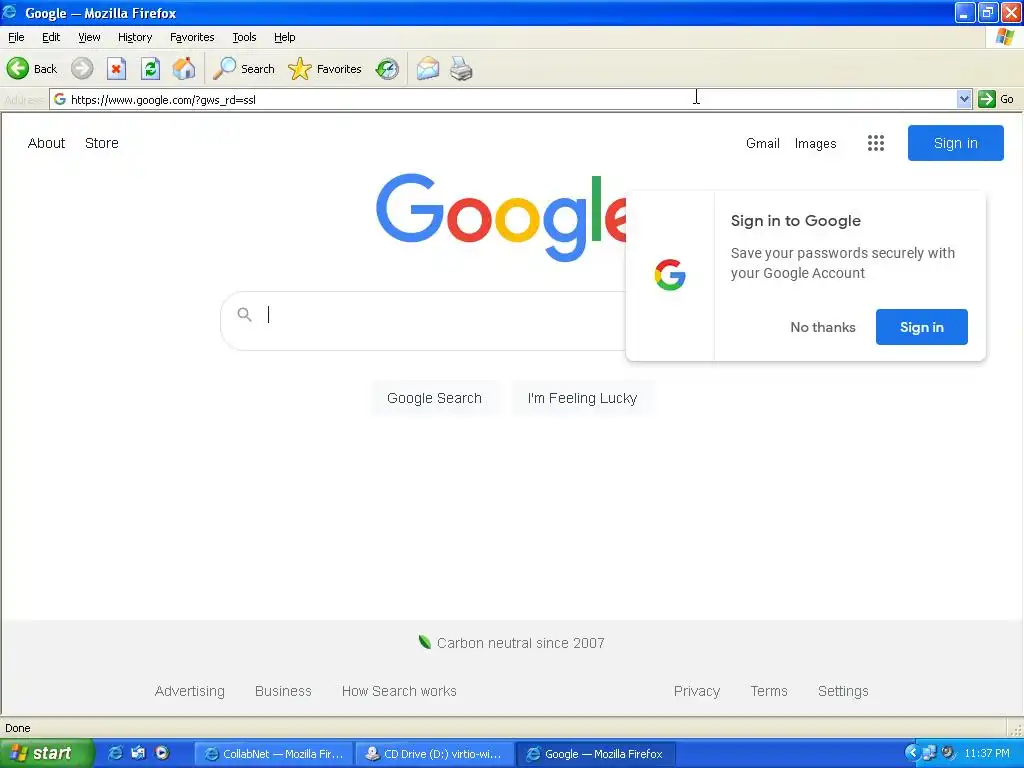Click Sign in inside the popup card
Viewport: 1024px width, 768px height.
921,327
